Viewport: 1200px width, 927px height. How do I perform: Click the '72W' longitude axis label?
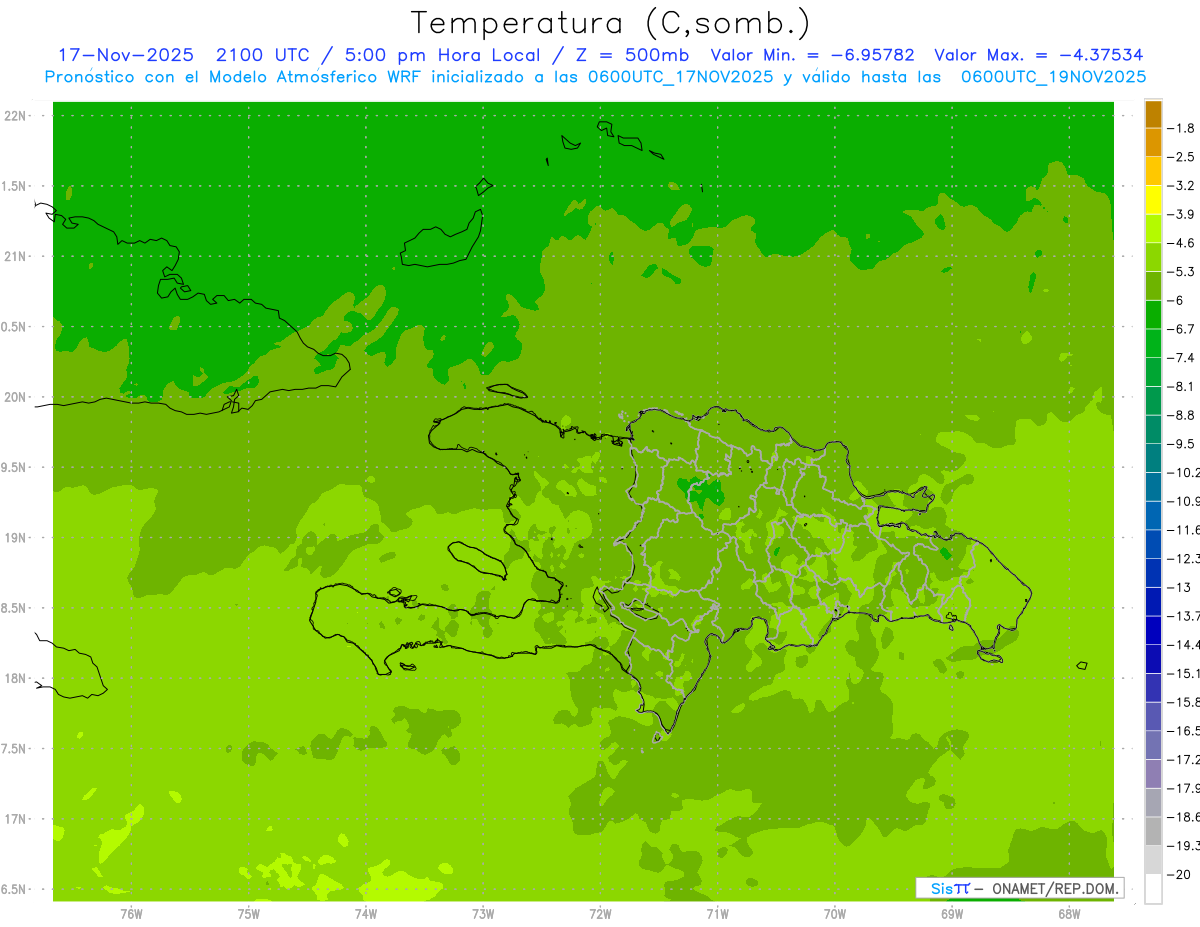(x=601, y=914)
